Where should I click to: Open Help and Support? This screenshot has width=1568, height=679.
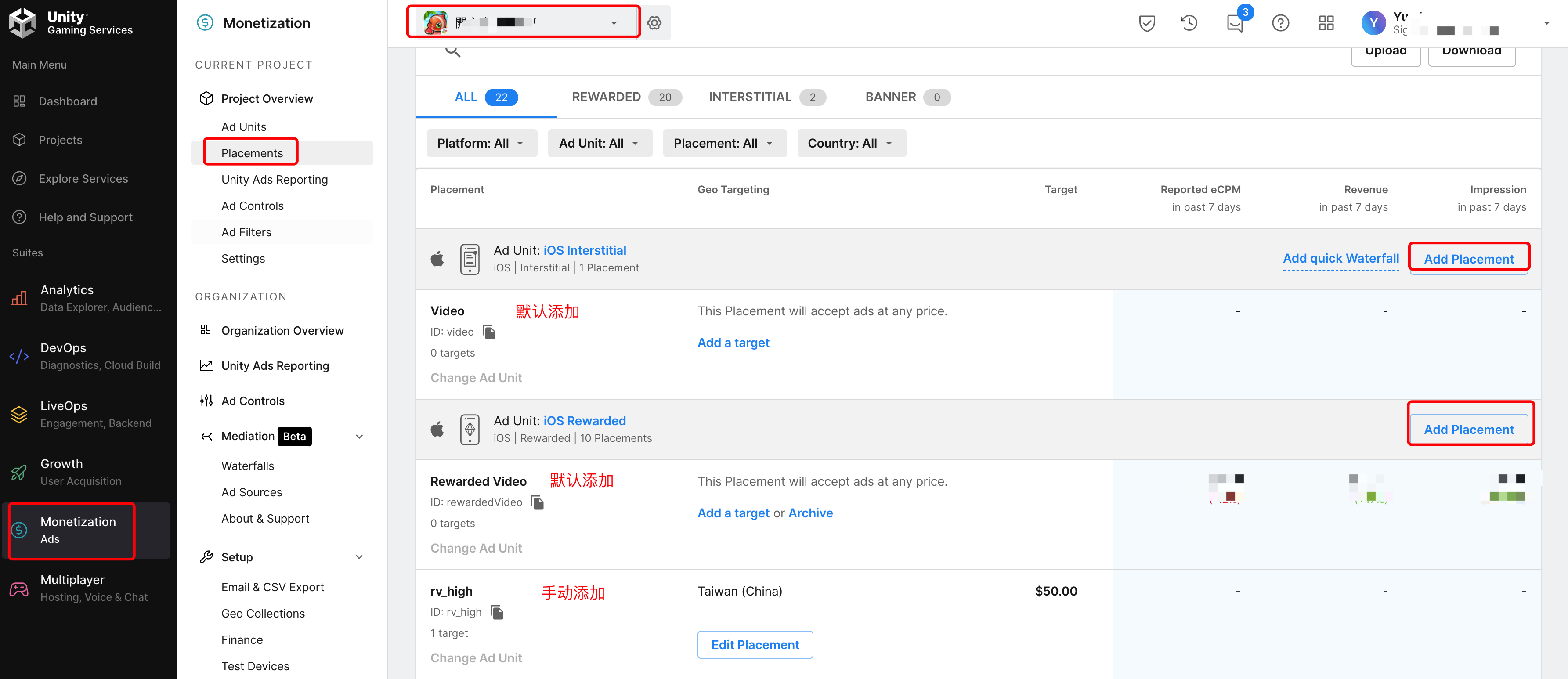click(x=85, y=217)
